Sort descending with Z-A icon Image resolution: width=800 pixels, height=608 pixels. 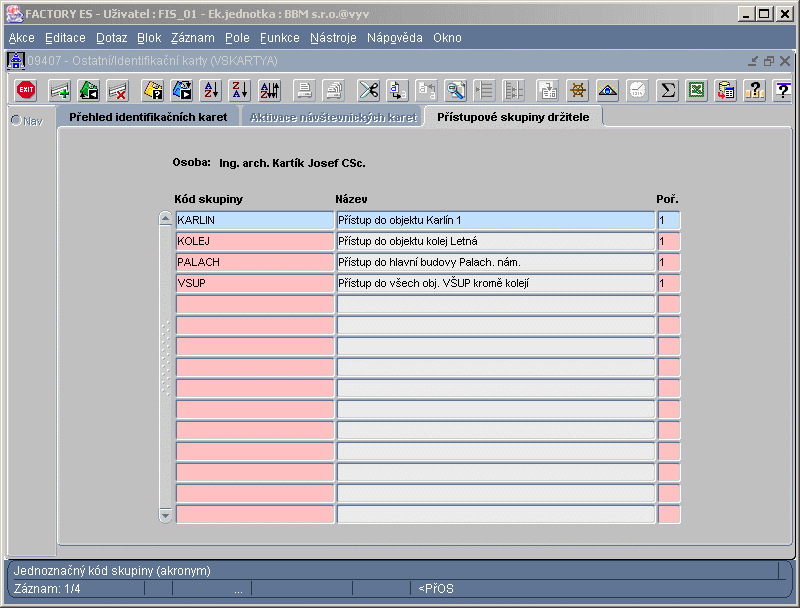click(240, 90)
